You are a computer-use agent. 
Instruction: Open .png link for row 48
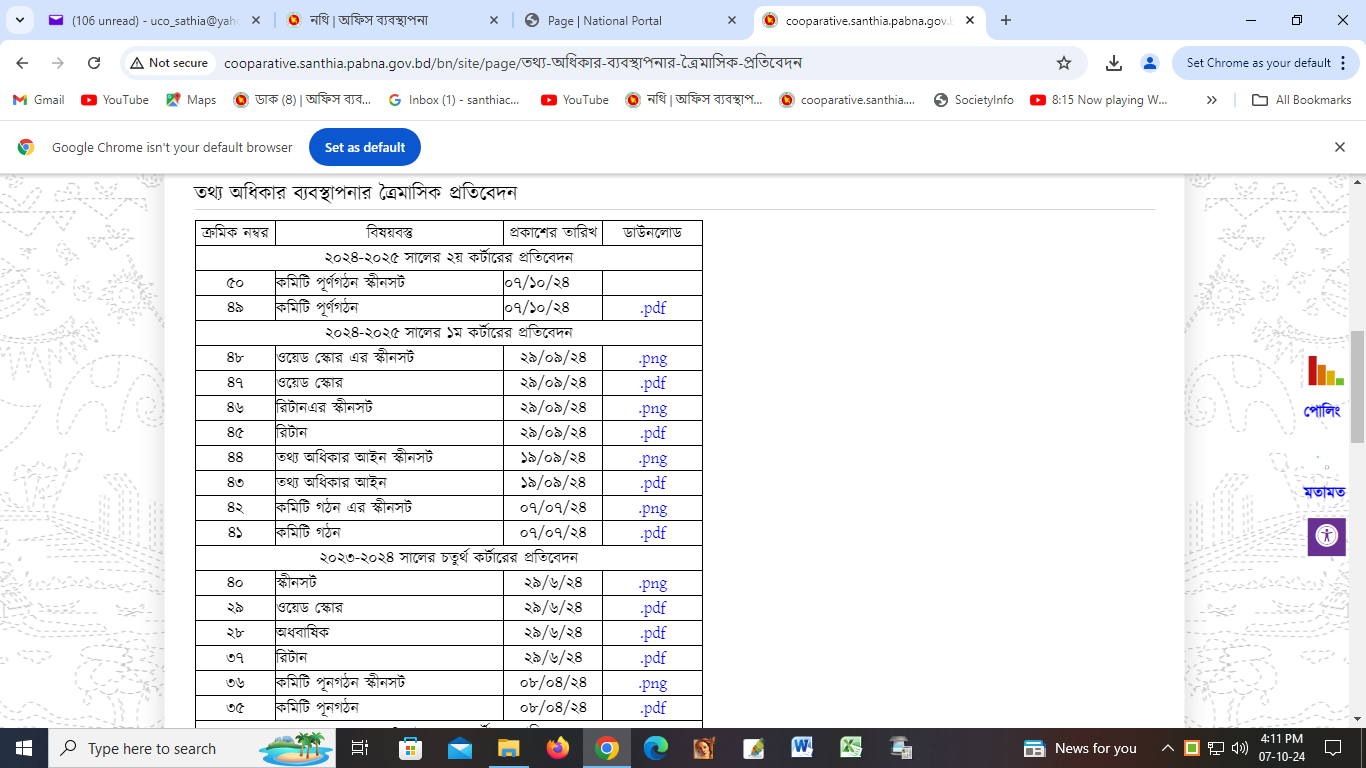point(652,358)
